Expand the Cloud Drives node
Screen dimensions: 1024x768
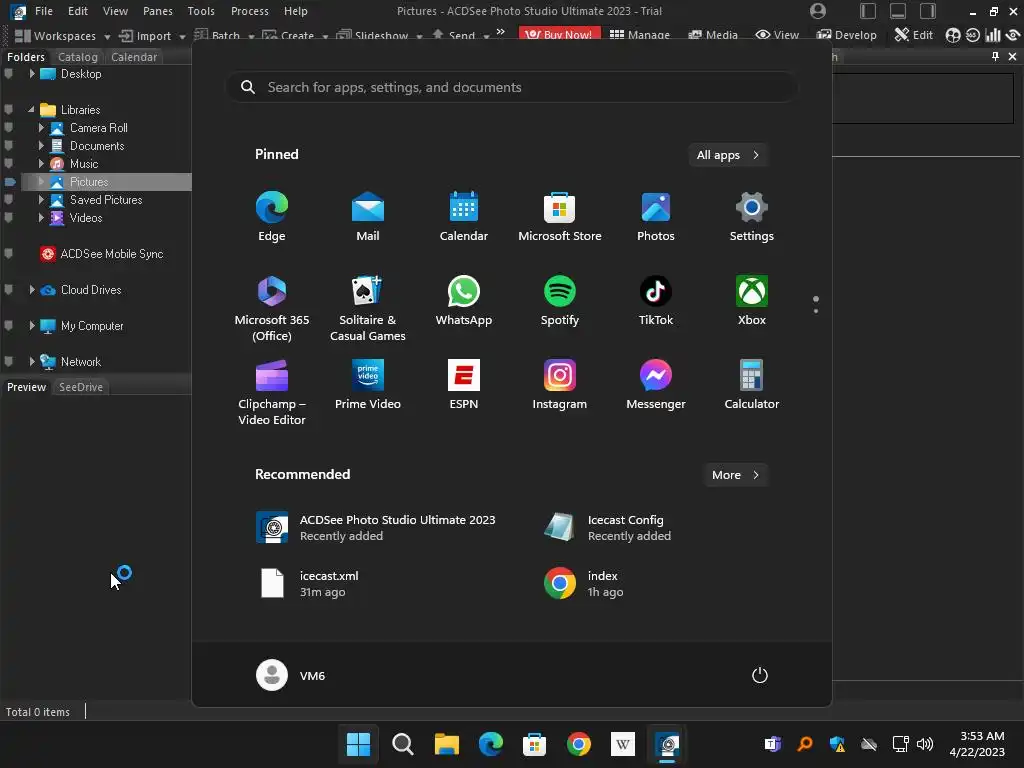click(31, 290)
